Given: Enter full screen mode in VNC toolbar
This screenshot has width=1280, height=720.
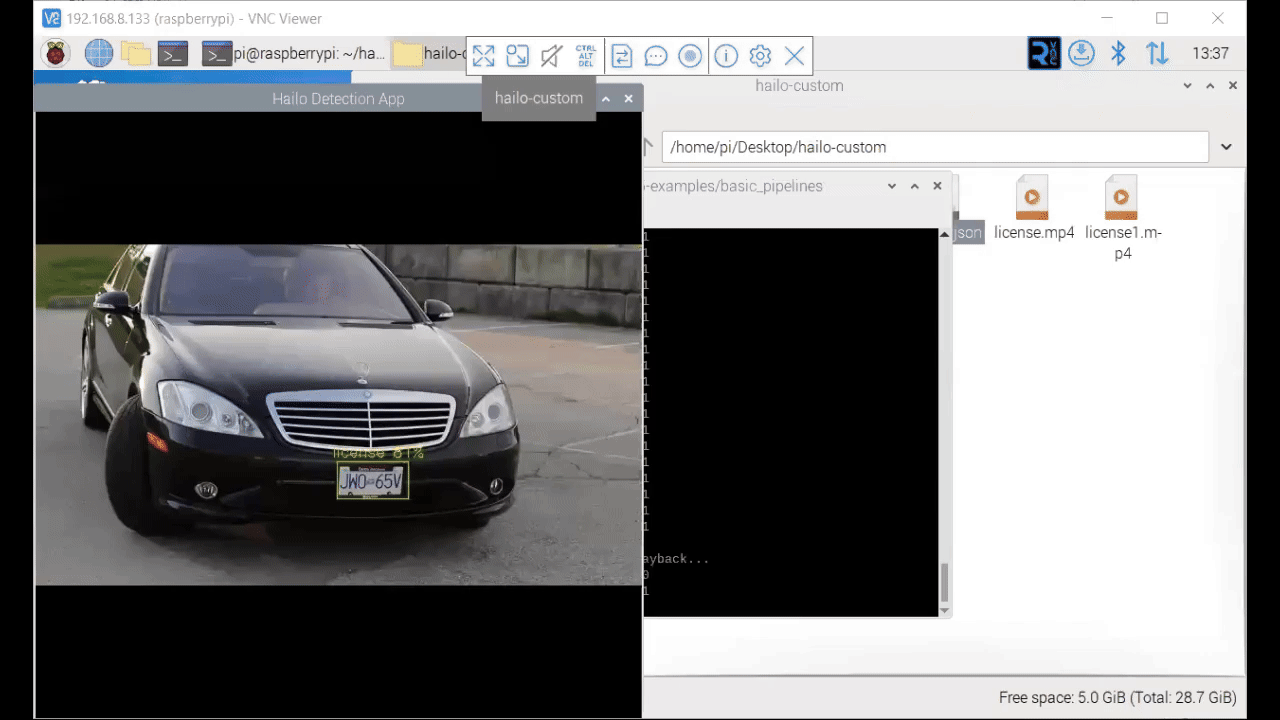Looking at the screenshot, I should point(484,56).
